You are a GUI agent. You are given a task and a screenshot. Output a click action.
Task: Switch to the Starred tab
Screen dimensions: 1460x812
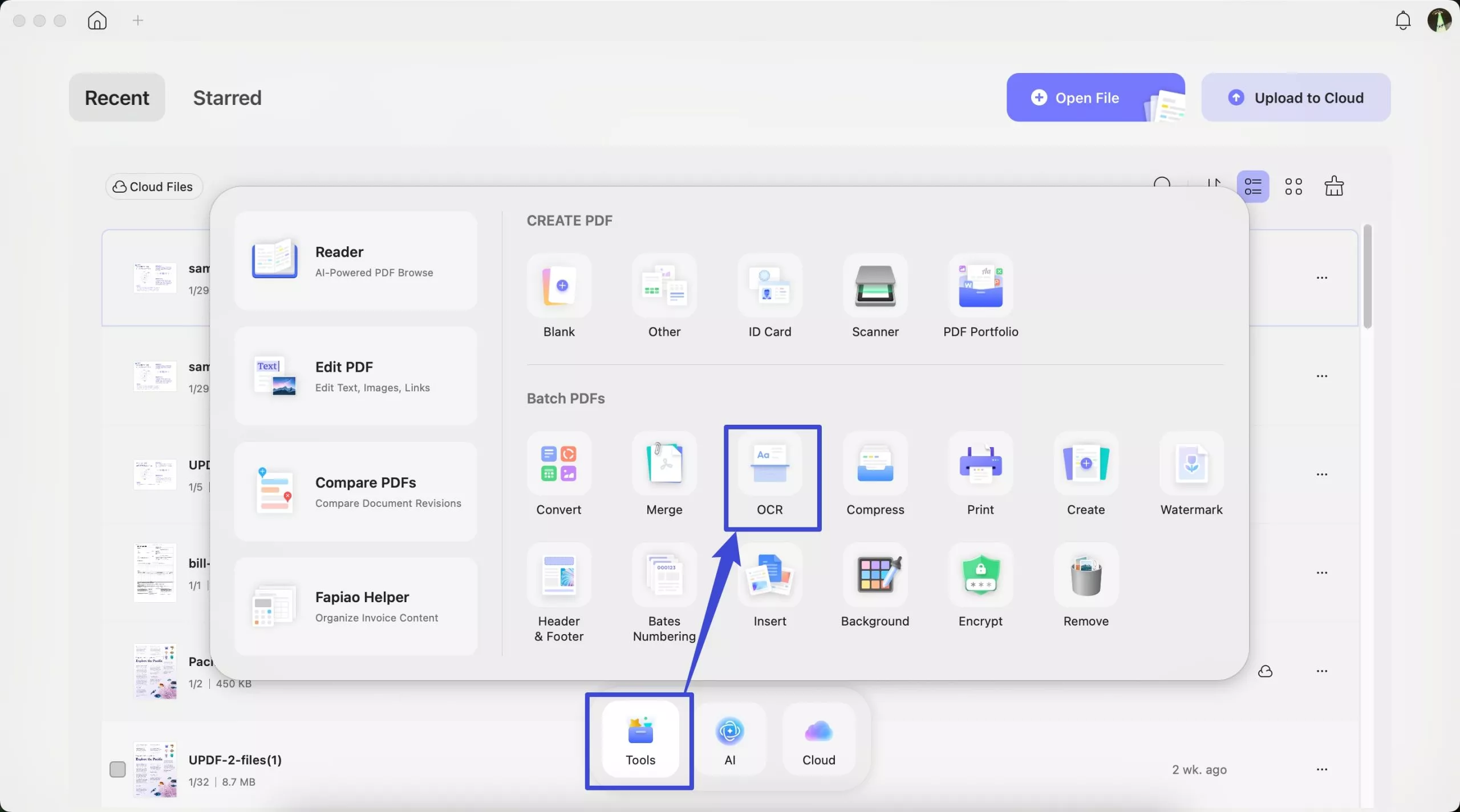click(x=227, y=97)
